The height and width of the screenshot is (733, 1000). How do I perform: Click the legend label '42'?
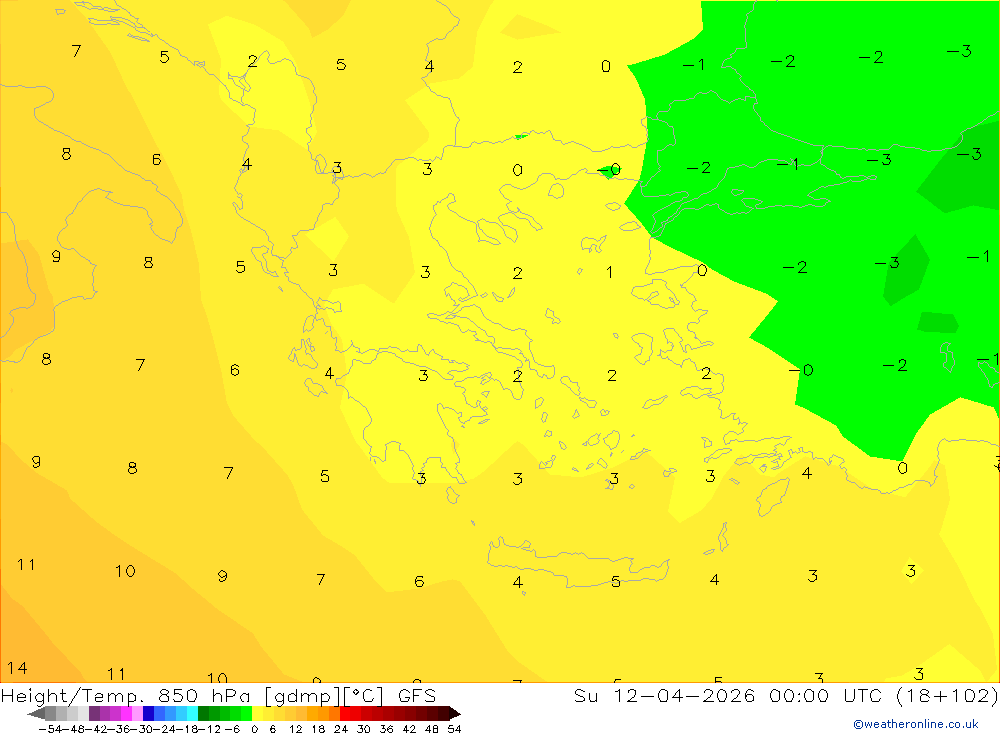pyautogui.click(x=409, y=729)
